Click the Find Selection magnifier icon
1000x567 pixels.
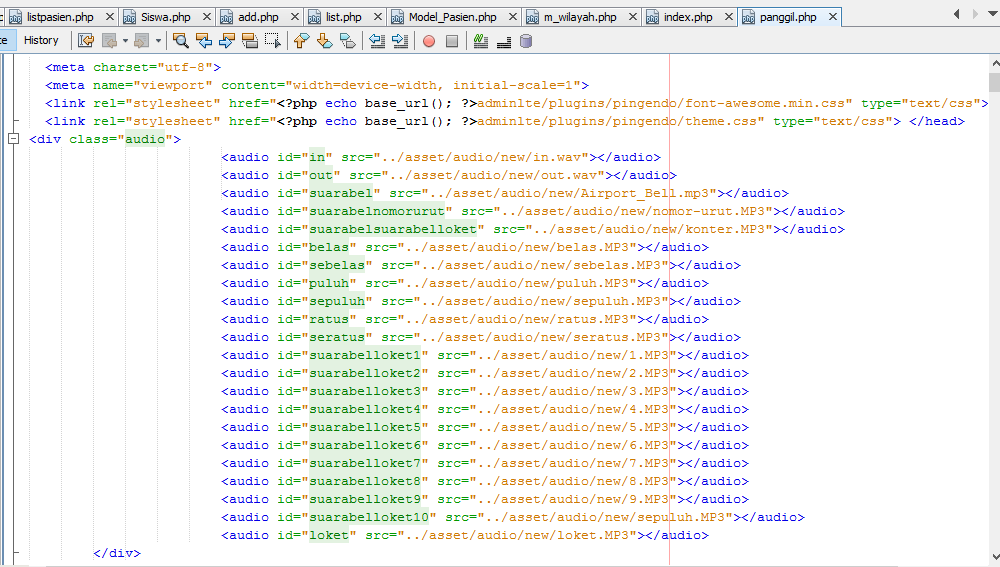click(x=181, y=41)
